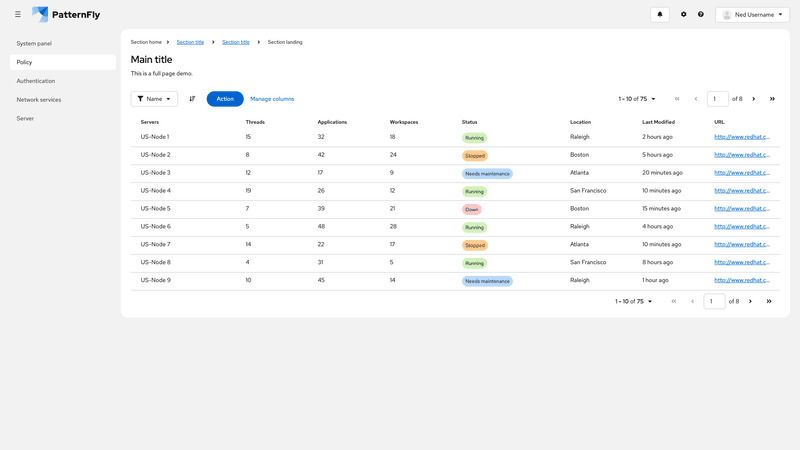Select Network services in the sidebar
800x450 pixels.
[39, 100]
